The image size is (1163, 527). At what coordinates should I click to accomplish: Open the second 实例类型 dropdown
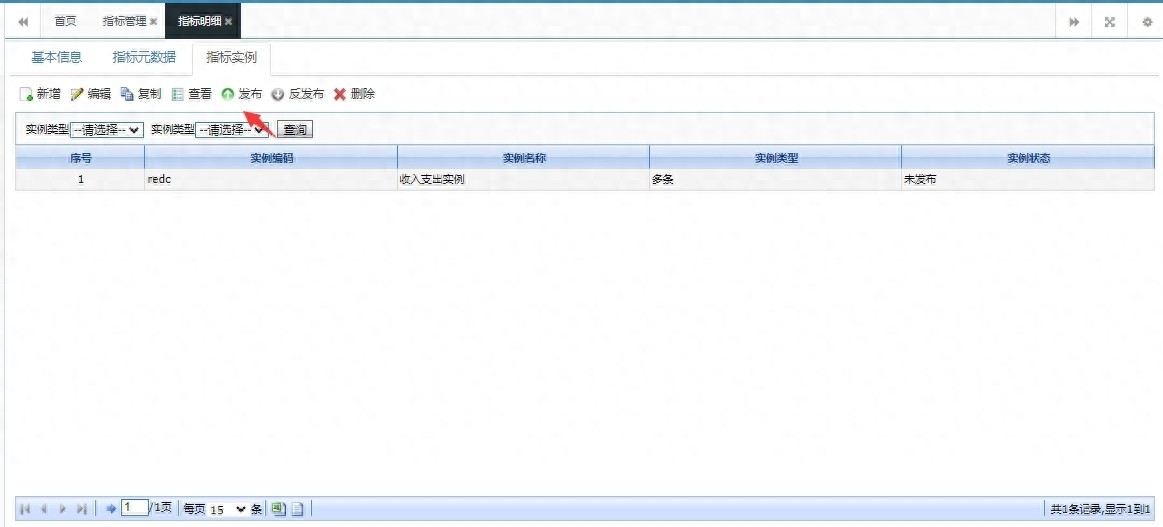coord(232,130)
